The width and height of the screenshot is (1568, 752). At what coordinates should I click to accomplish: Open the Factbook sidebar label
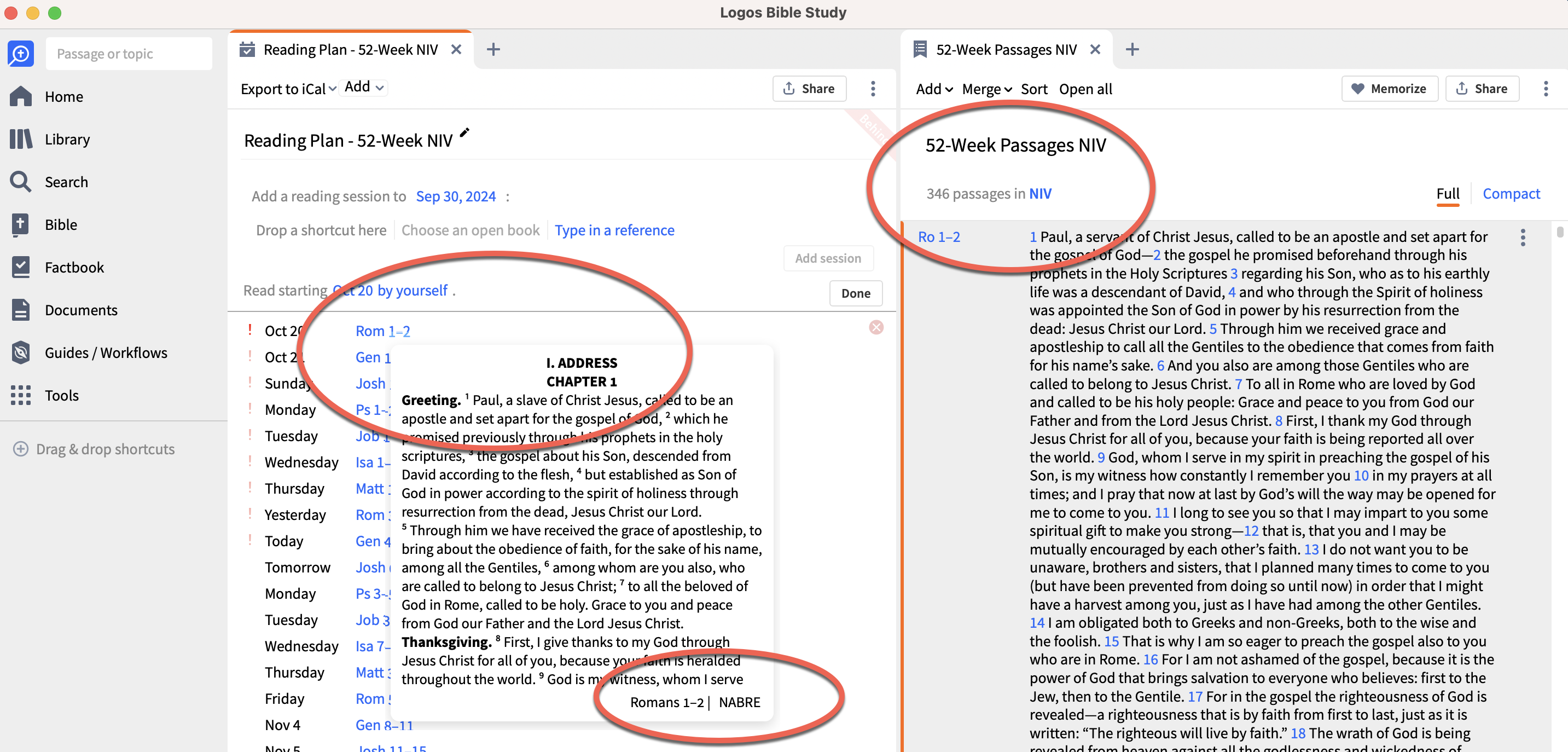[x=74, y=267]
